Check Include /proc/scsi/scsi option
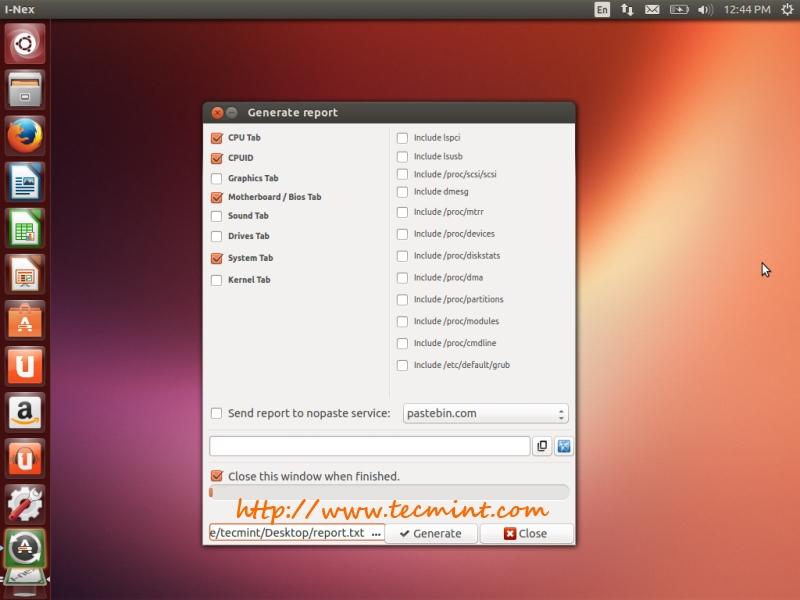Viewport: 800px width, 600px height. pos(403,174)
